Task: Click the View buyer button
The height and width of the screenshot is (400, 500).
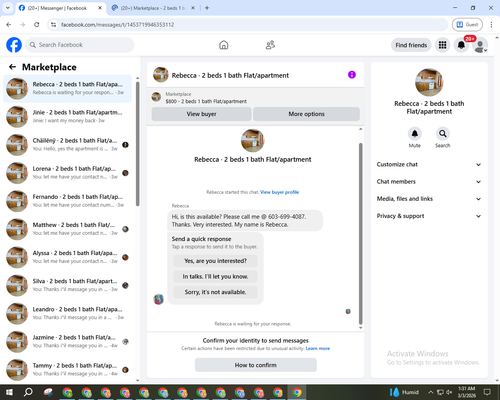Action: 201,114
